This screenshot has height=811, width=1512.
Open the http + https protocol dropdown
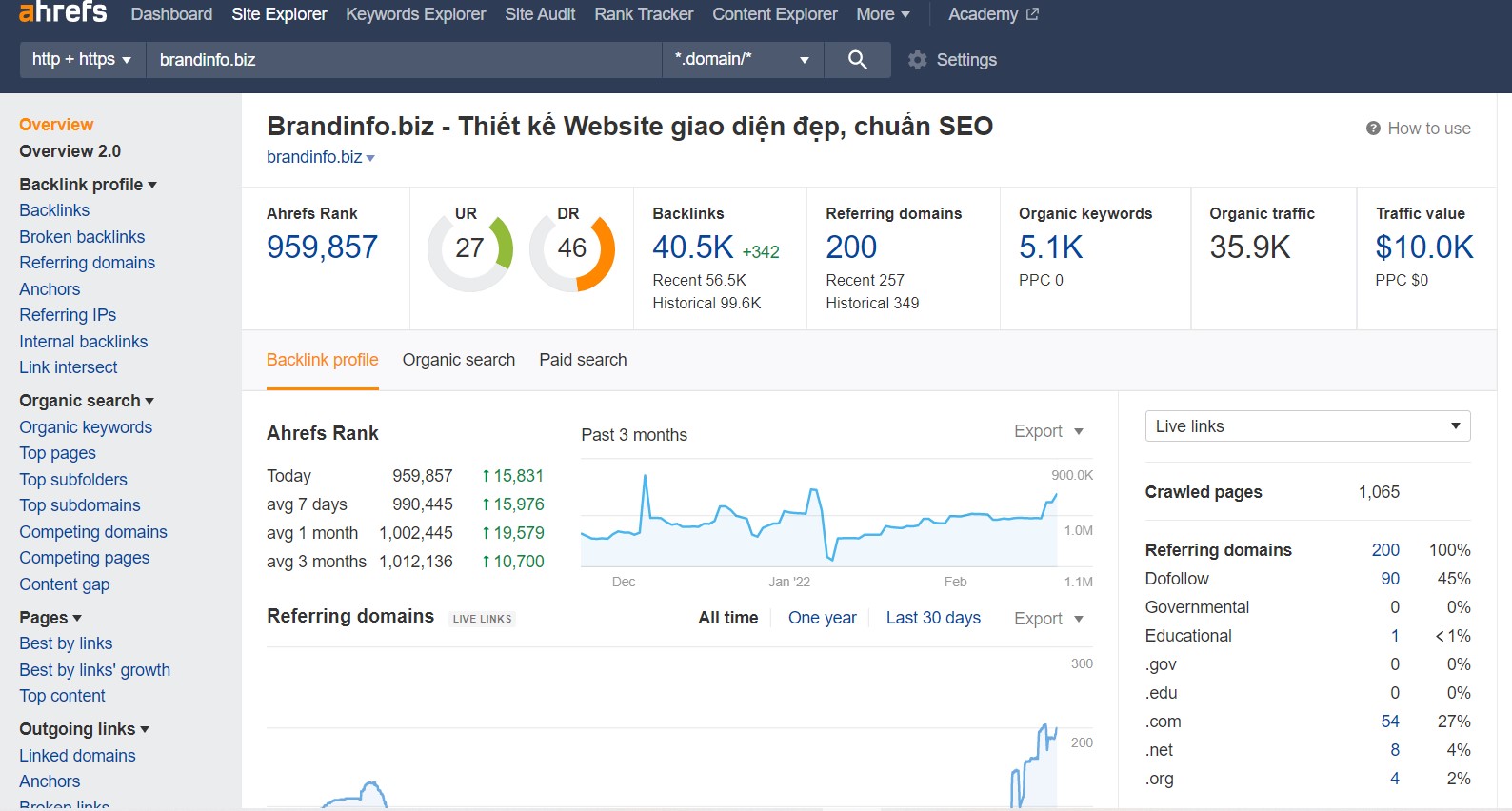click(82, 60)
